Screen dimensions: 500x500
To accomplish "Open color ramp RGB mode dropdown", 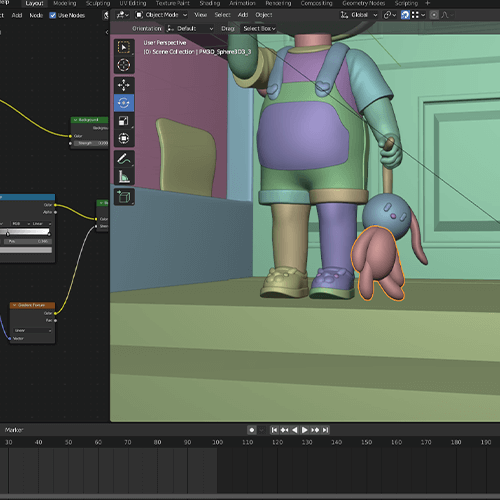I will 20,223.
